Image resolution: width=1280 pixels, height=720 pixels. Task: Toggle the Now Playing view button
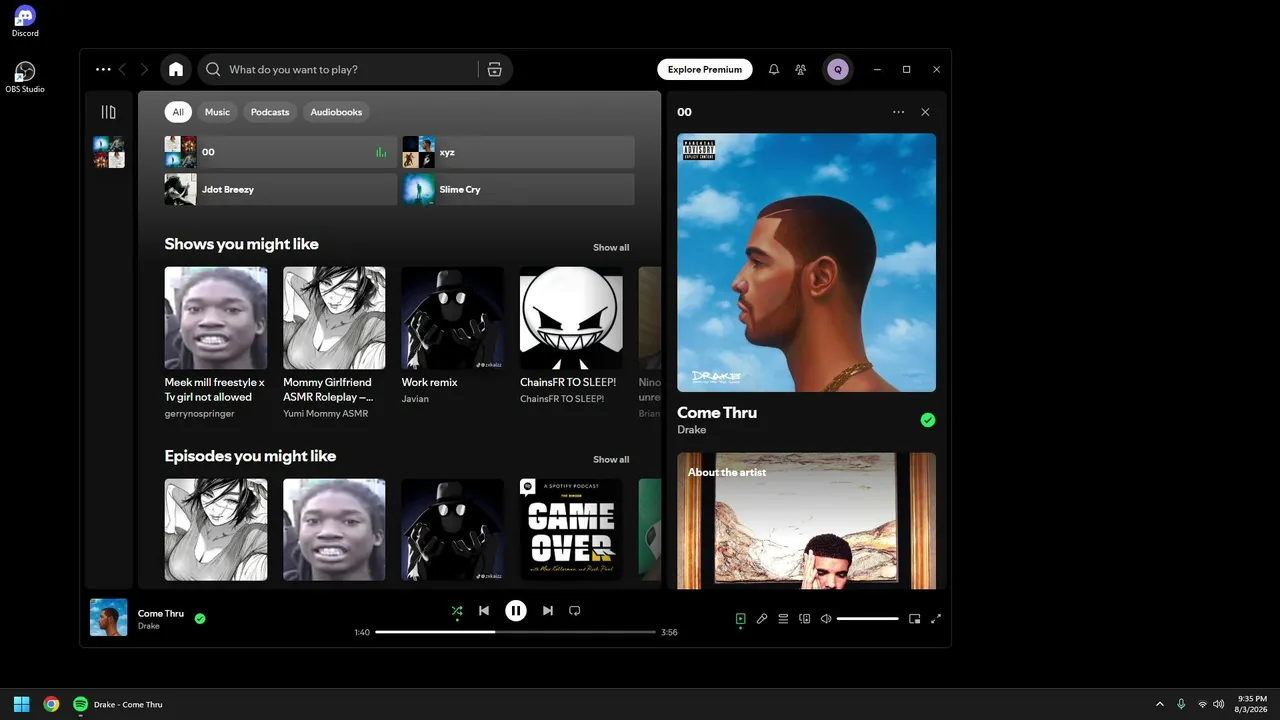740,619
